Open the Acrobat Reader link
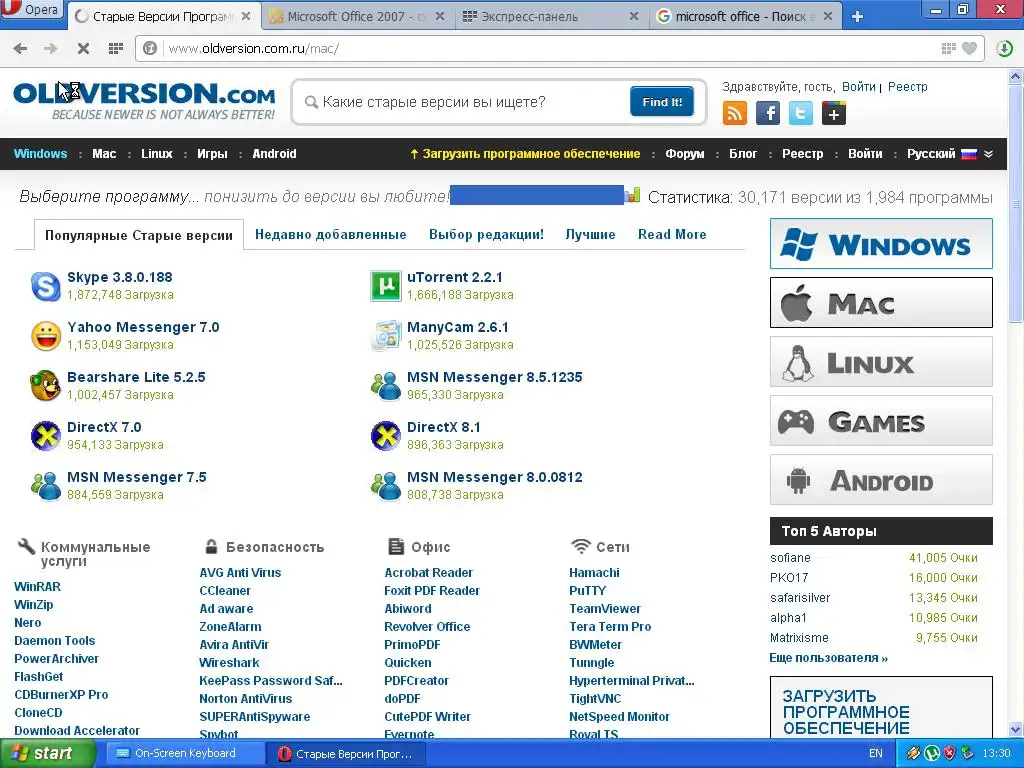 (428, 573)
